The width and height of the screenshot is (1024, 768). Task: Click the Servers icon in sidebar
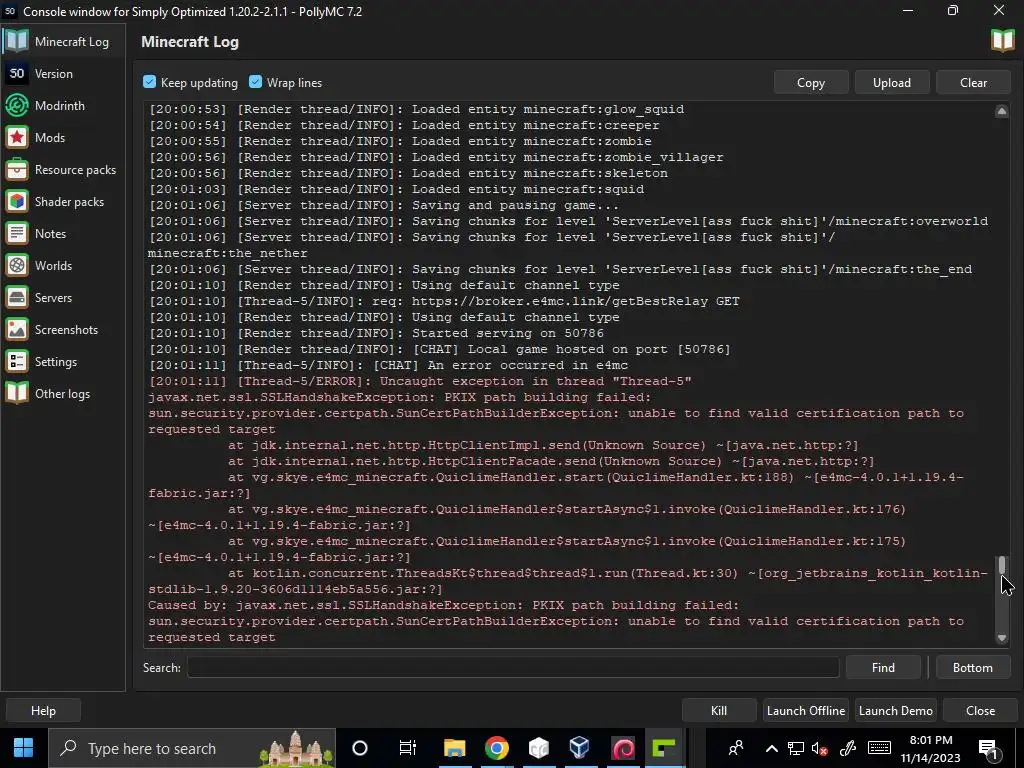(x=17, y=297)
